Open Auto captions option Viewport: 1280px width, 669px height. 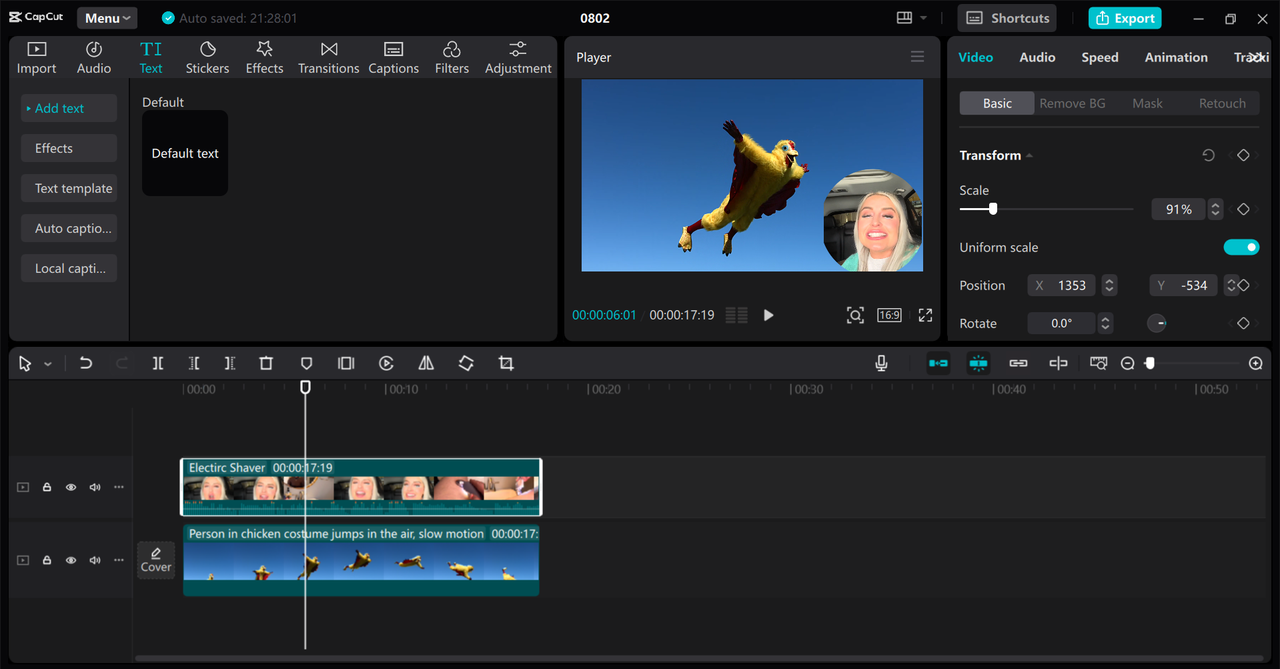click(x=69, y=228)
